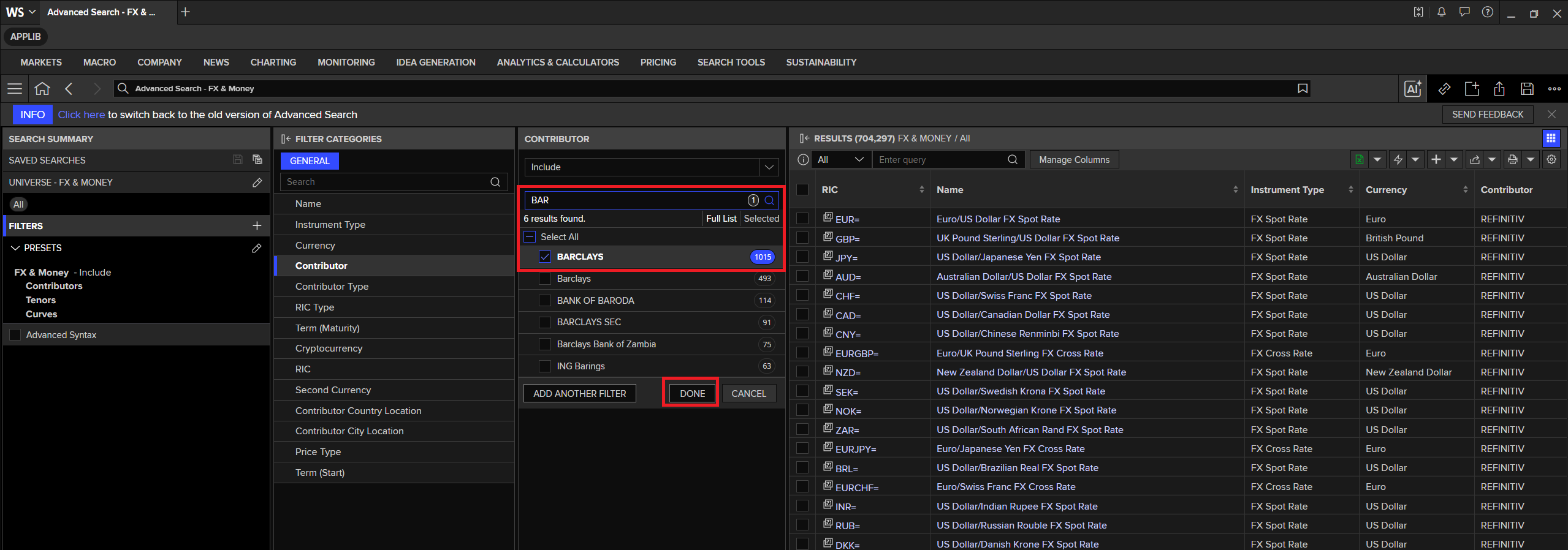Screen dimensions: 1568x550
Task: Click the share upload icon
Action: [1499, 89]
